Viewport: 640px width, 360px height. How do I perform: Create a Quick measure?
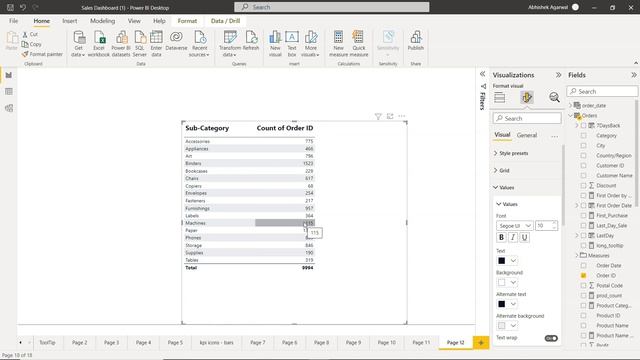click(x=359, y=44)
